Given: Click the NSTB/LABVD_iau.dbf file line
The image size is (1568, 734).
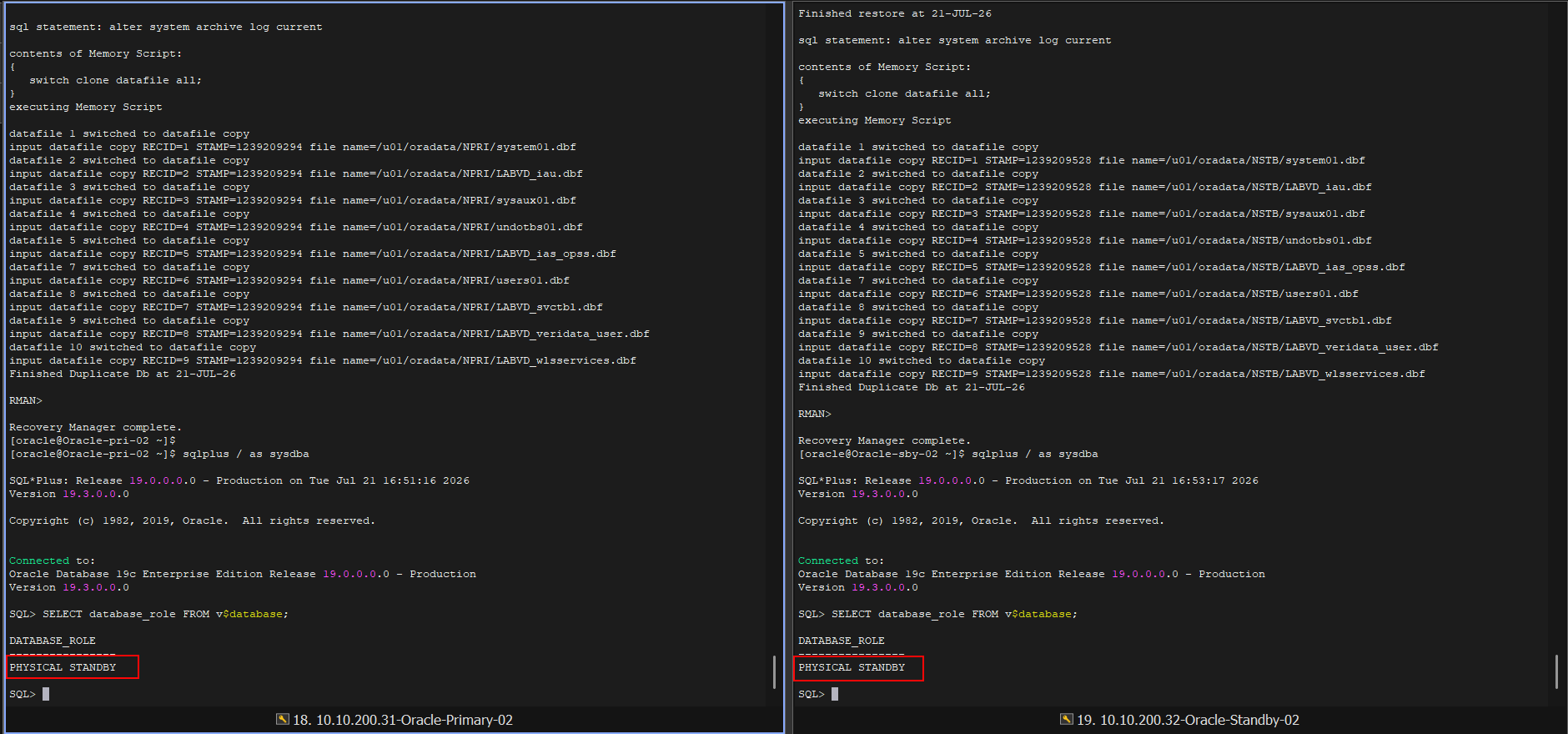Looking at the screenshot, I should [1085, 187].
